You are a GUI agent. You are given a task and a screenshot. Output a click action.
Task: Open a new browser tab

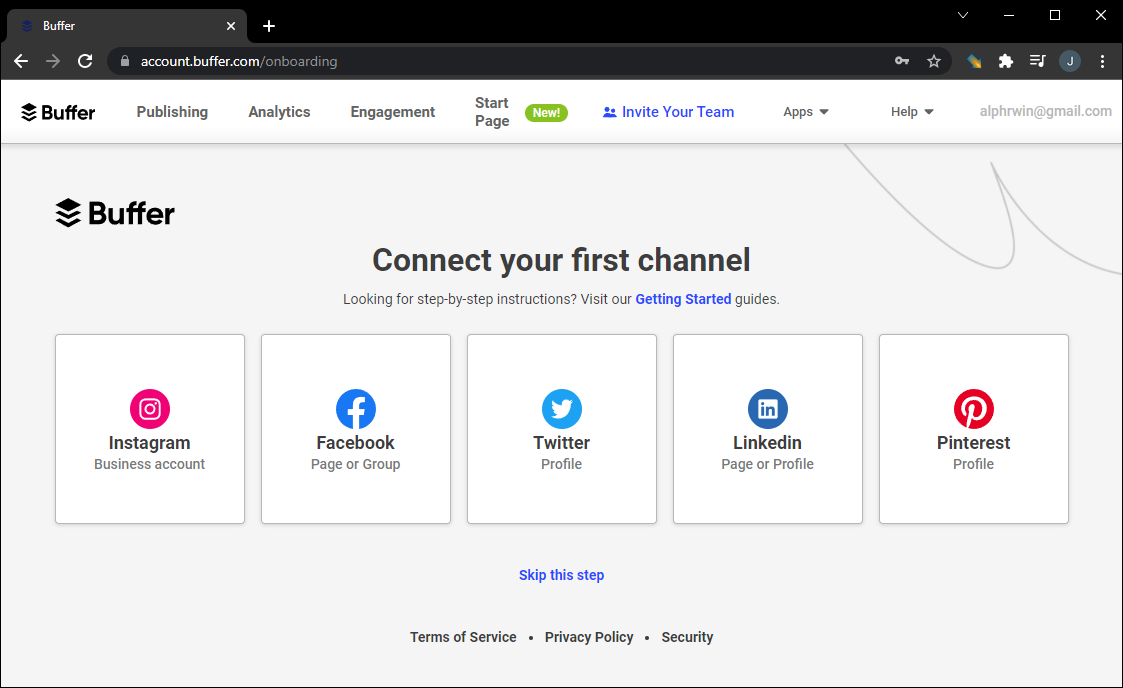tap(269, 26)
